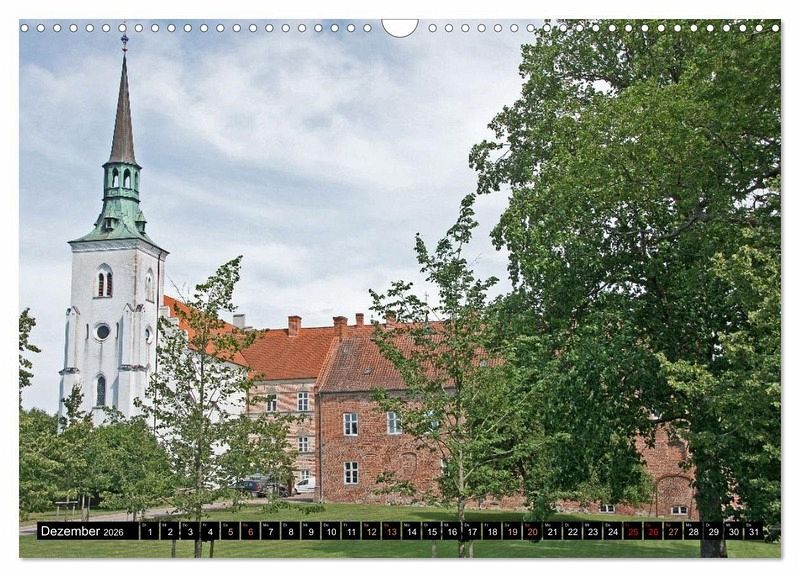Select day 10 in the calendar strip
This screenshot has width=800, height=577.
tap(331, 531)
